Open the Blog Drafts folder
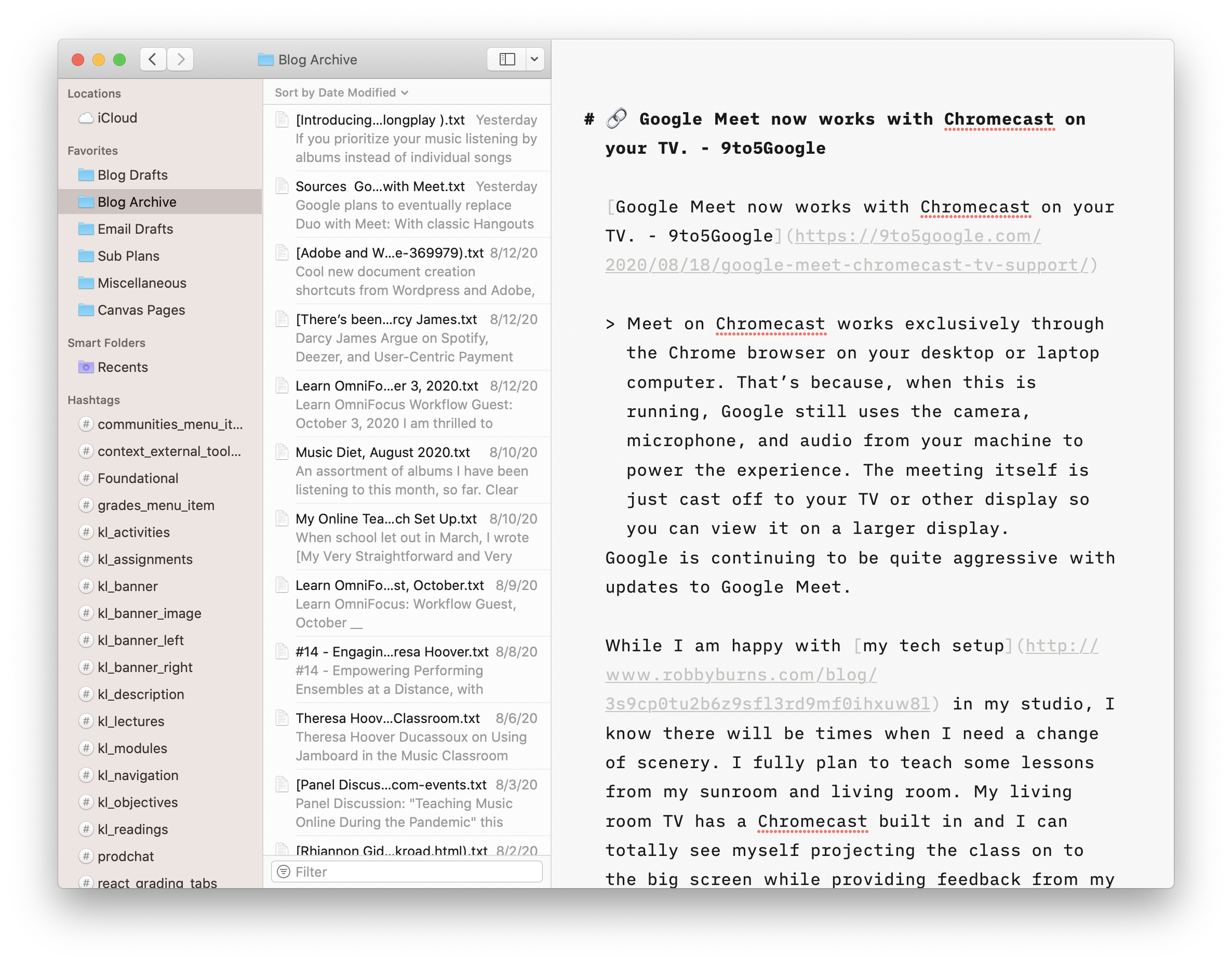This screenshot has width=1232, height=965. tap(160, 175)
